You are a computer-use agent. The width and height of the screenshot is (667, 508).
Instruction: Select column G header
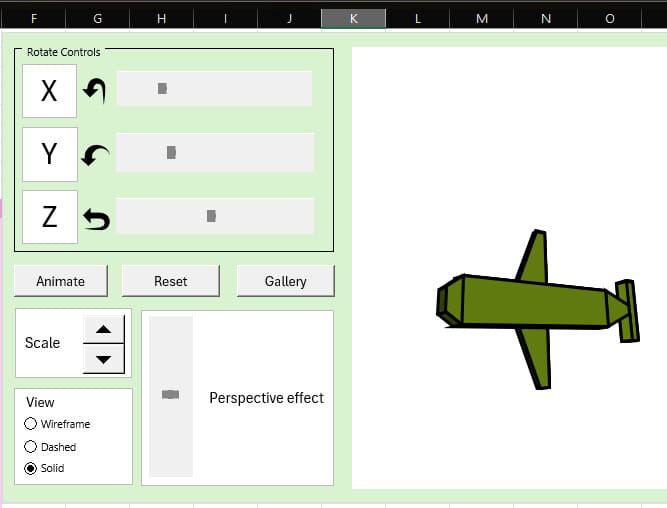[x=97, y=18]
